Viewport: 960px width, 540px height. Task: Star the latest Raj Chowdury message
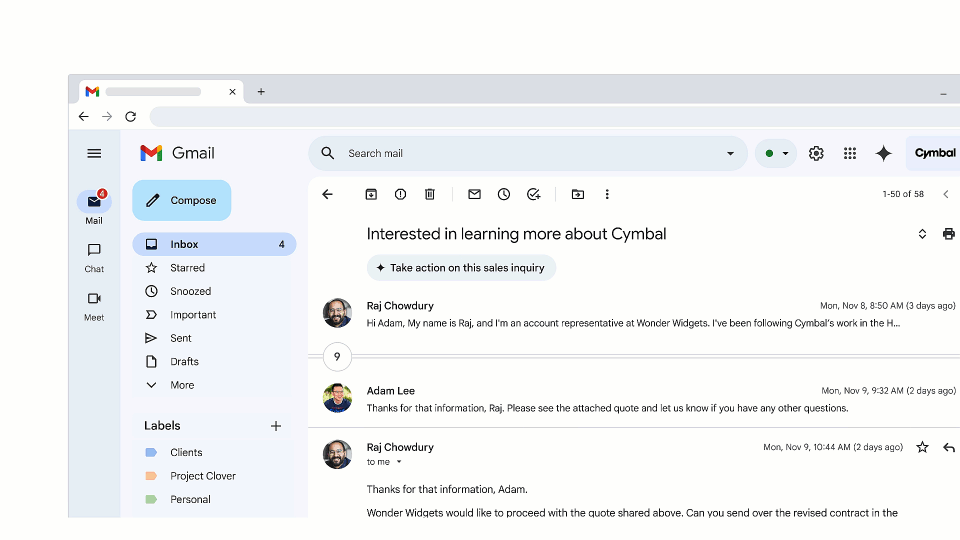click(922, 448)
